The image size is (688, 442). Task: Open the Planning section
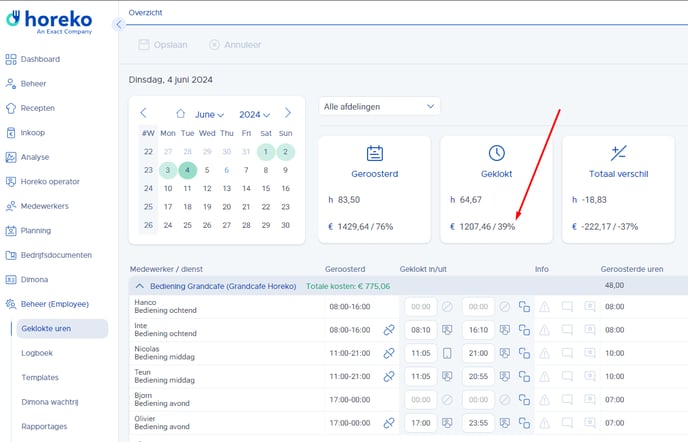point(28,230)
